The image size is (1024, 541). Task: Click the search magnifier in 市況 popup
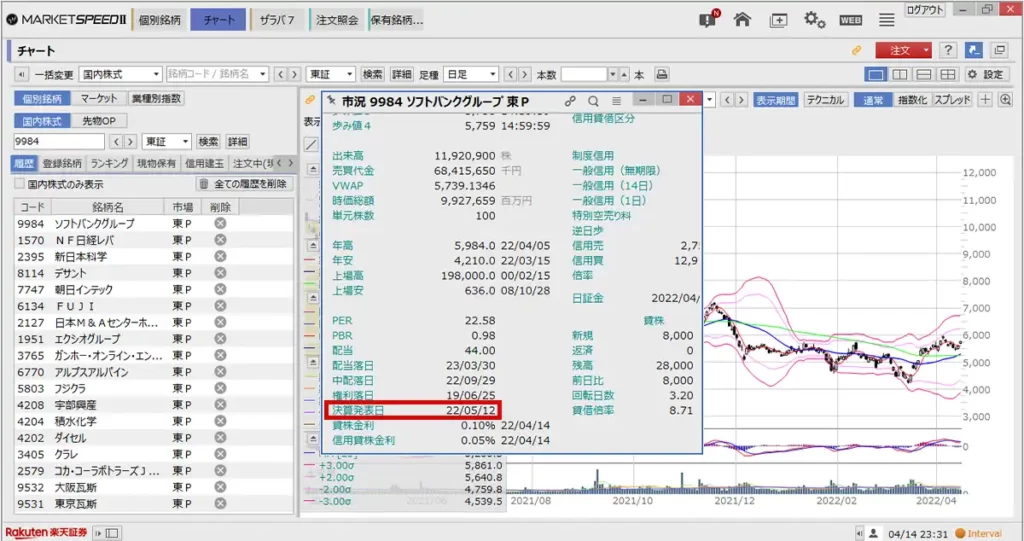(x=593, y=101)
